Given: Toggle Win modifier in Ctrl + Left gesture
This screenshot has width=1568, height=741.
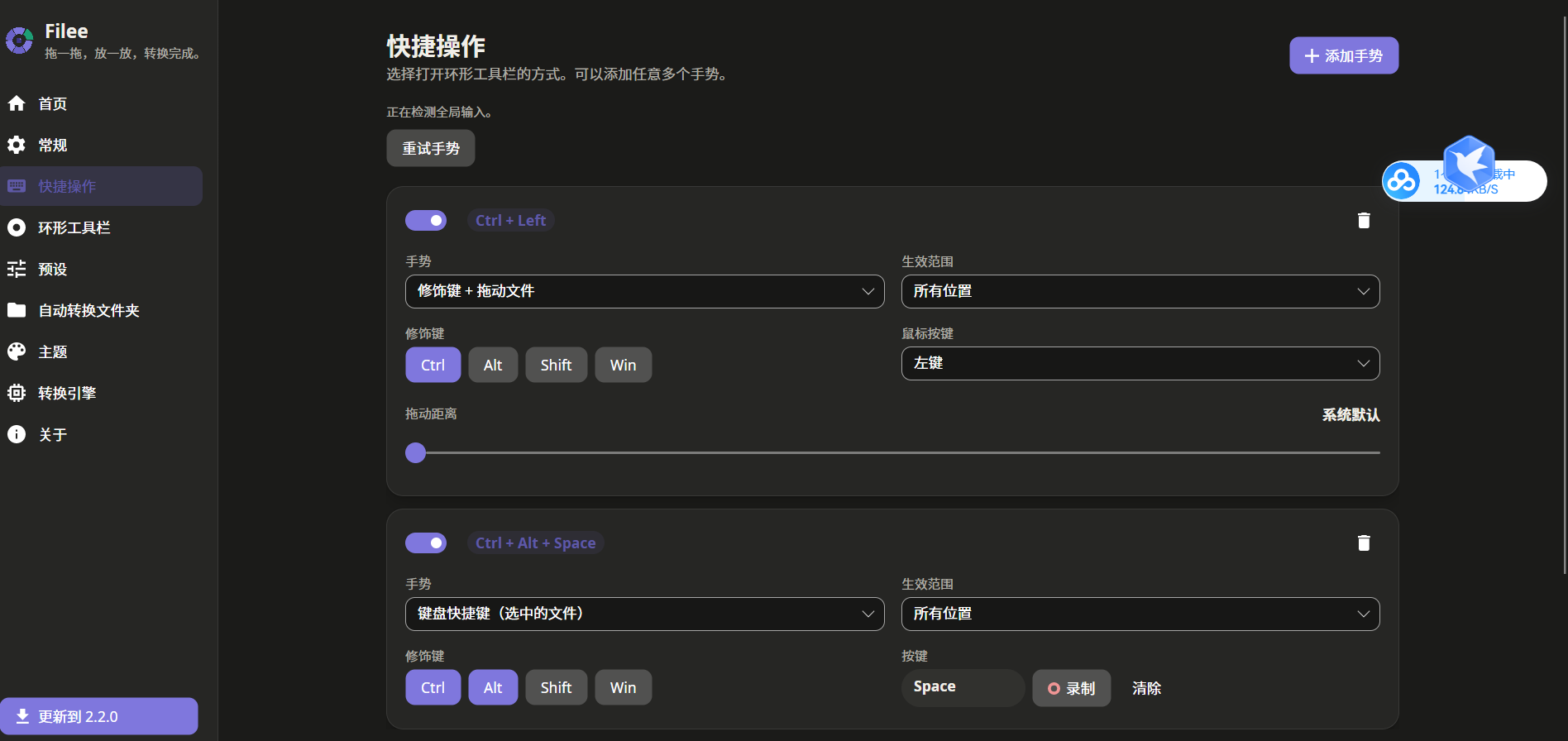Looking at the screenshot, I should point(623,365).
